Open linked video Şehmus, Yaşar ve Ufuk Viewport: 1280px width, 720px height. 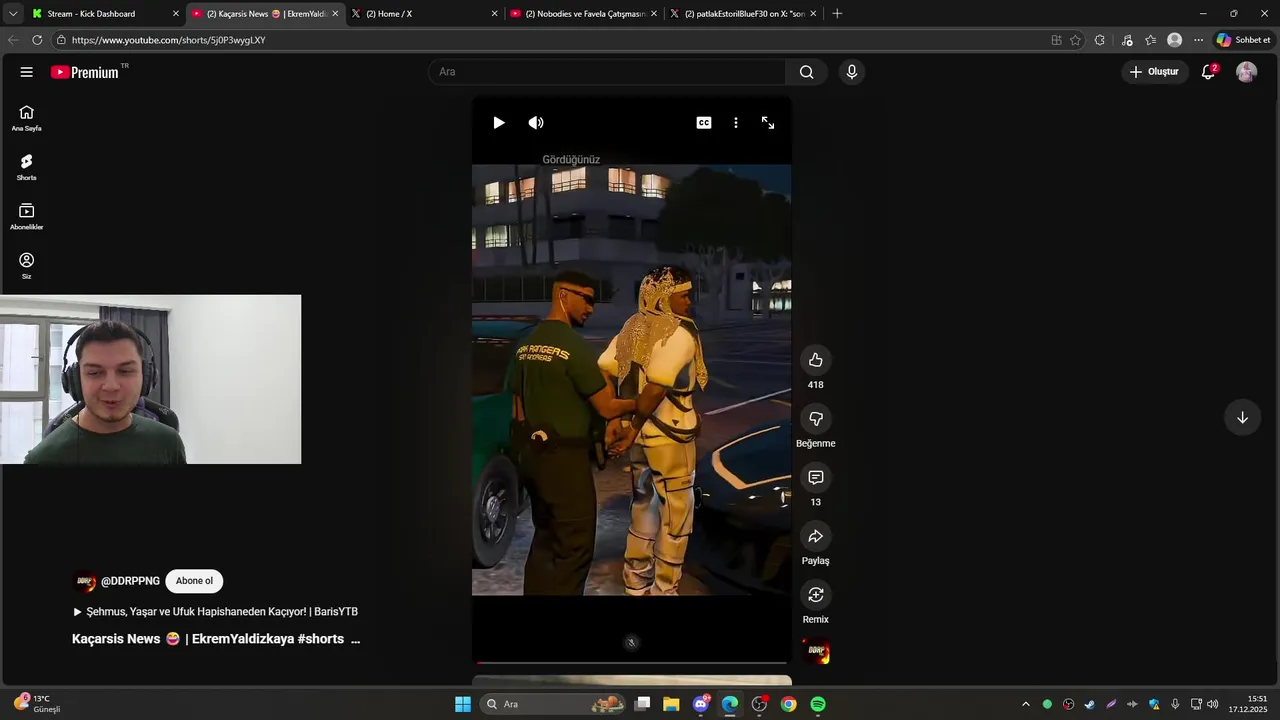click(216, 612)
